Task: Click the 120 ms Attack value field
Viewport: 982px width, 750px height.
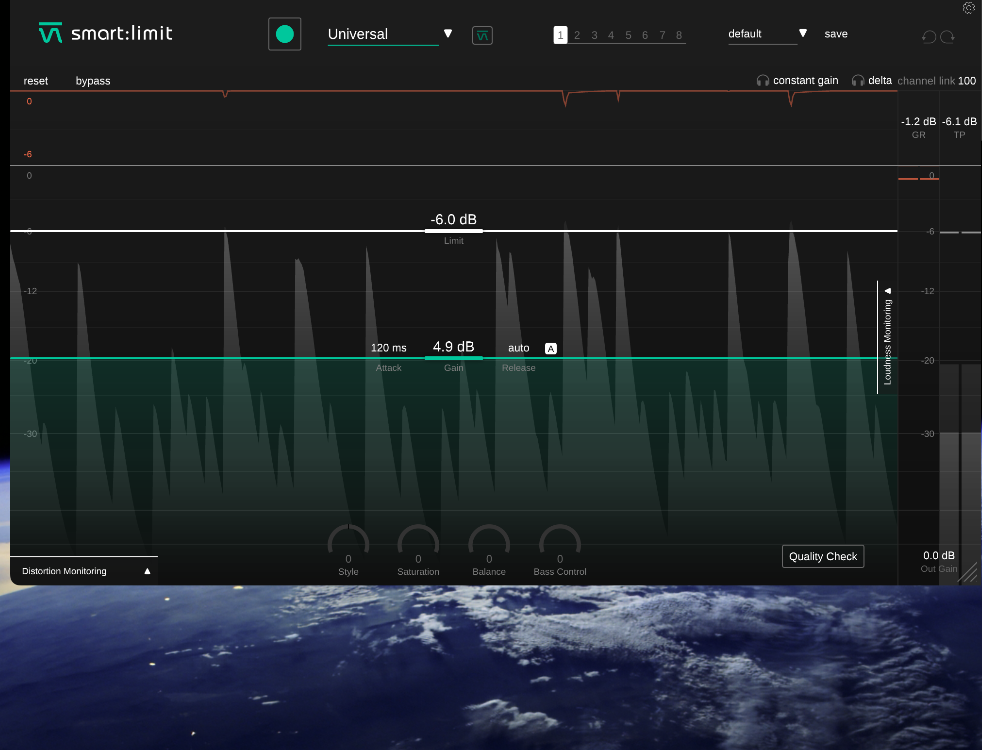Action: pos(388,348)
